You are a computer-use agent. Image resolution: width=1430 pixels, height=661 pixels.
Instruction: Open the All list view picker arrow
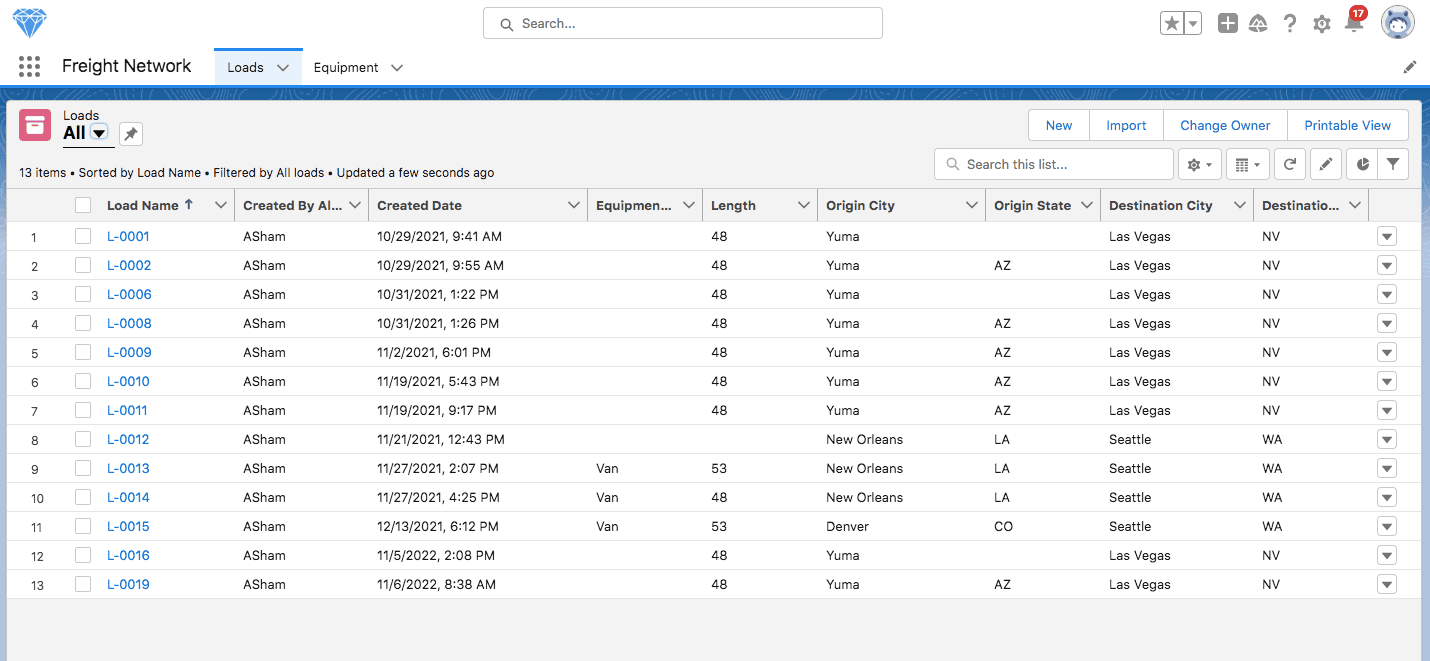coord(99,133)
